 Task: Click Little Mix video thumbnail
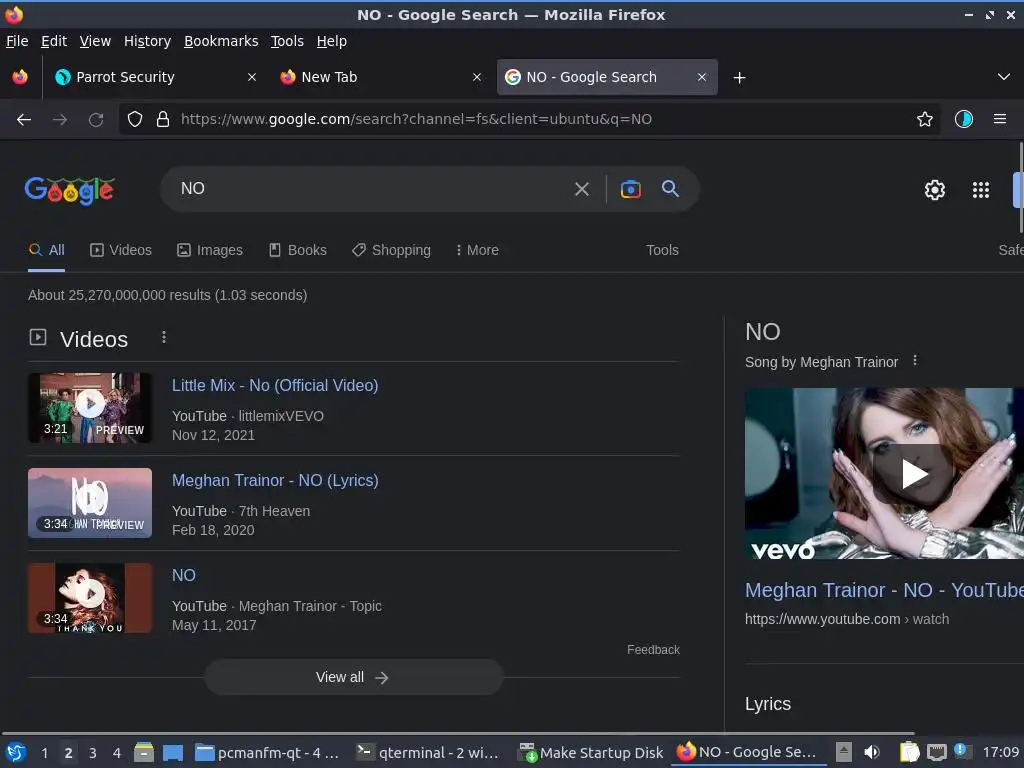point(90,408)
